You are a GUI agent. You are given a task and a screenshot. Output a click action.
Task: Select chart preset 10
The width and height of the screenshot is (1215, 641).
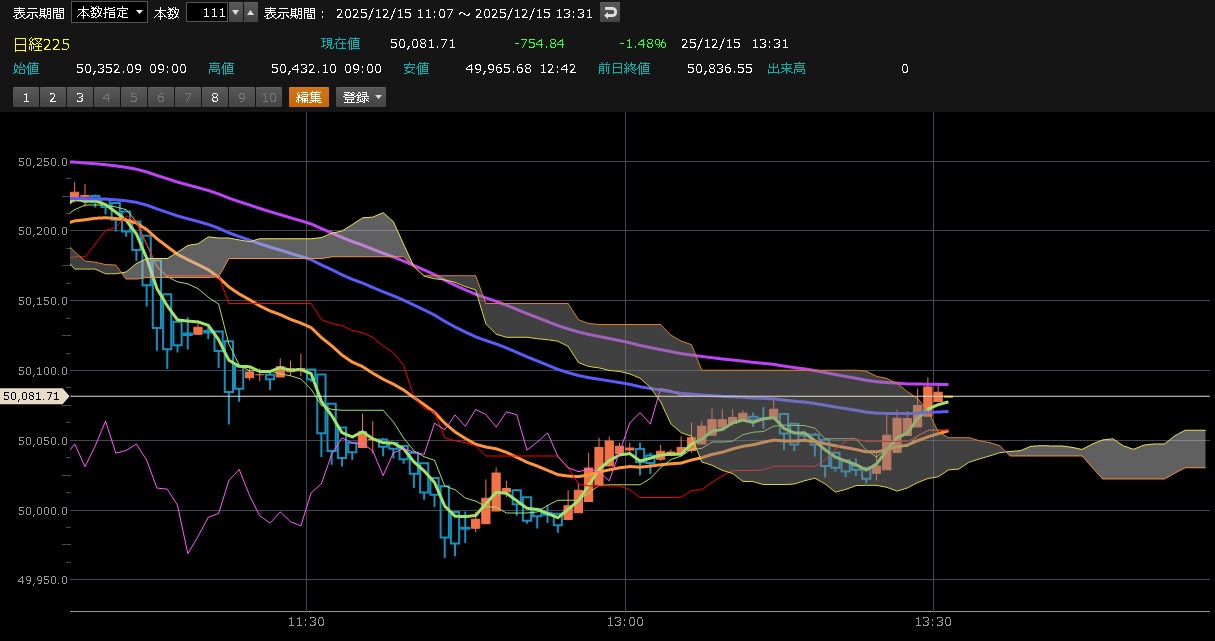click(x=268, y=97)
